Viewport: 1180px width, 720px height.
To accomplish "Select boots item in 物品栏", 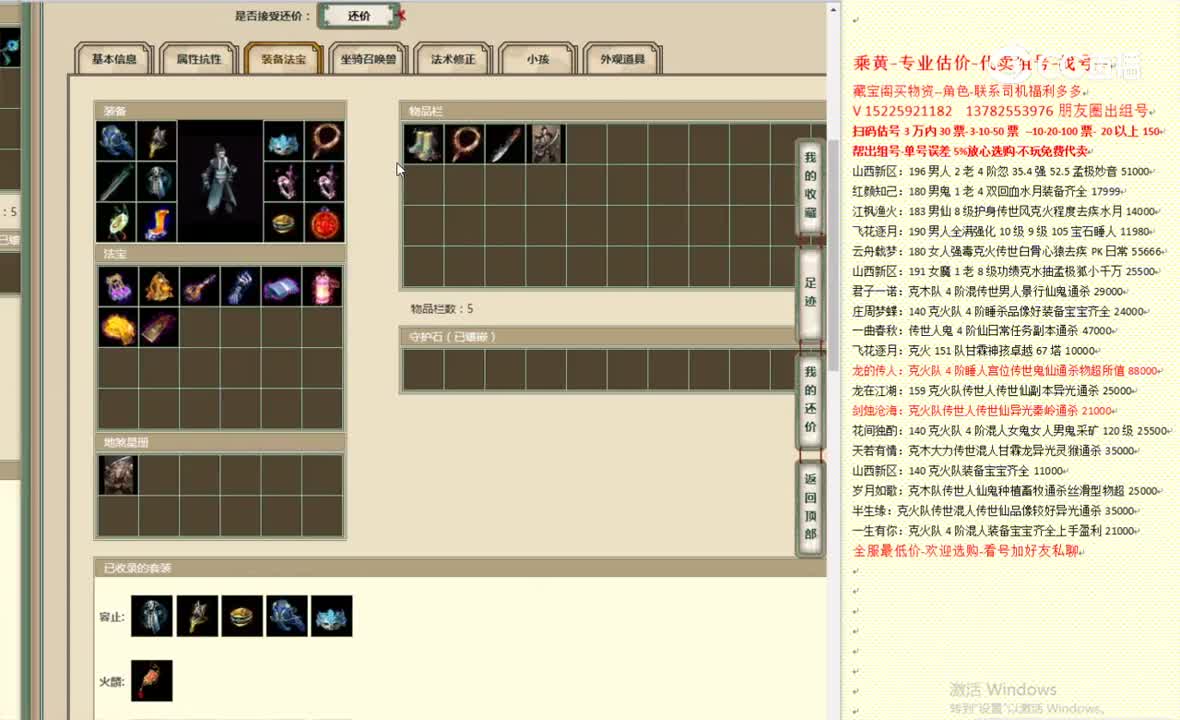I will pos(423,144).
